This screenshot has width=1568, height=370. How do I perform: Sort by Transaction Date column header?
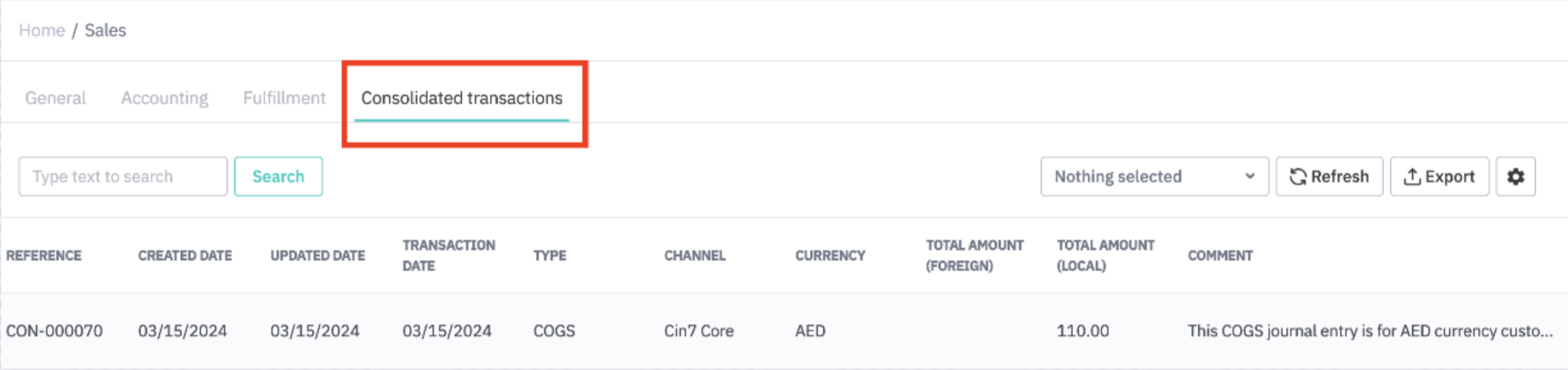449,255
